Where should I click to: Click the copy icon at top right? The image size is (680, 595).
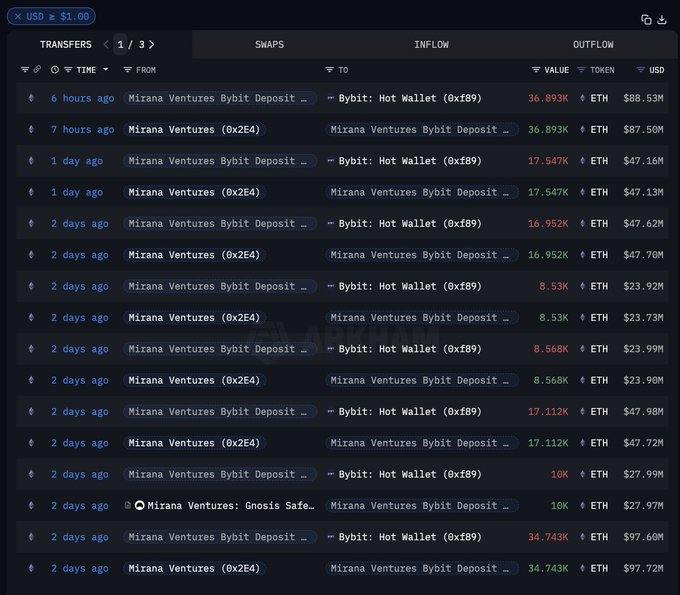(646, 20)
